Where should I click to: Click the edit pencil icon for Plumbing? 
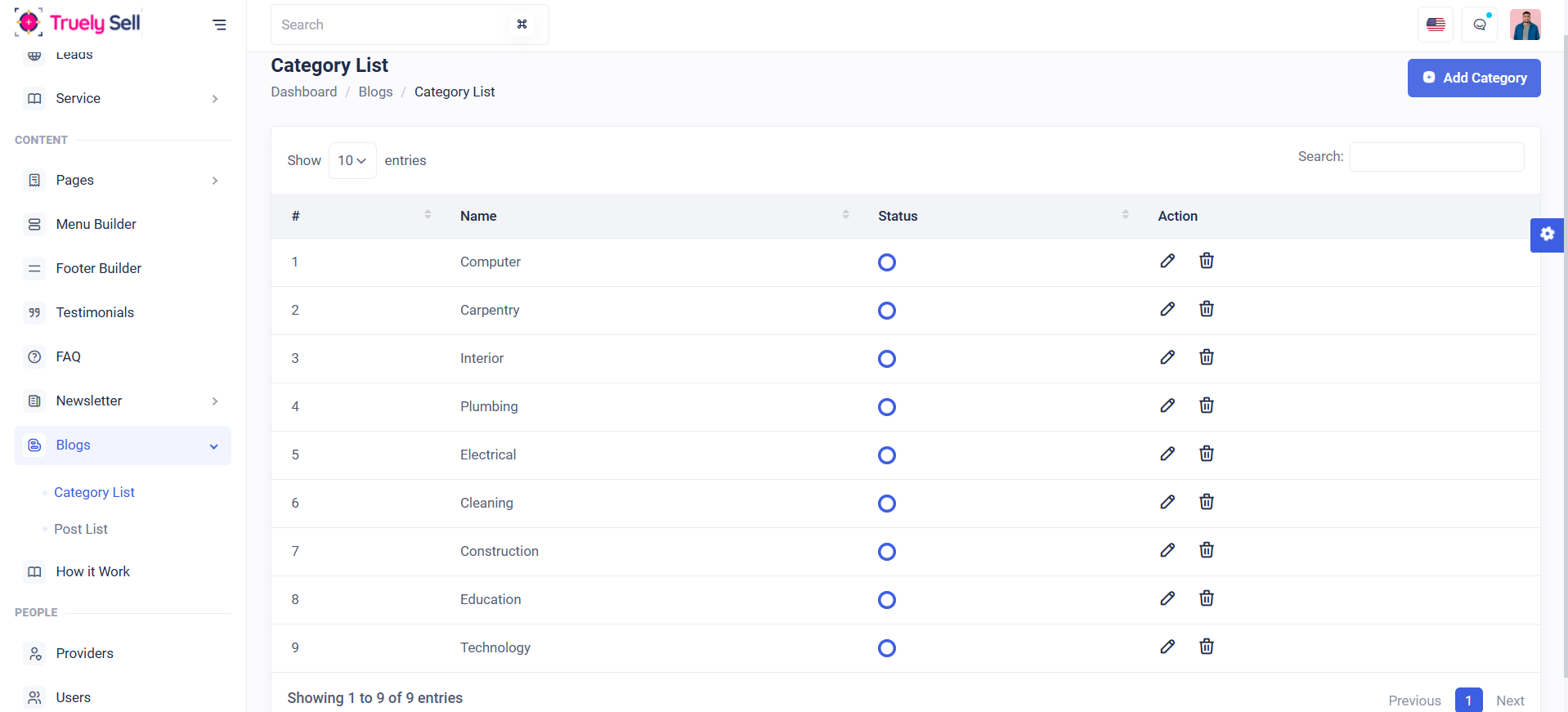[x=1167, y=405]
